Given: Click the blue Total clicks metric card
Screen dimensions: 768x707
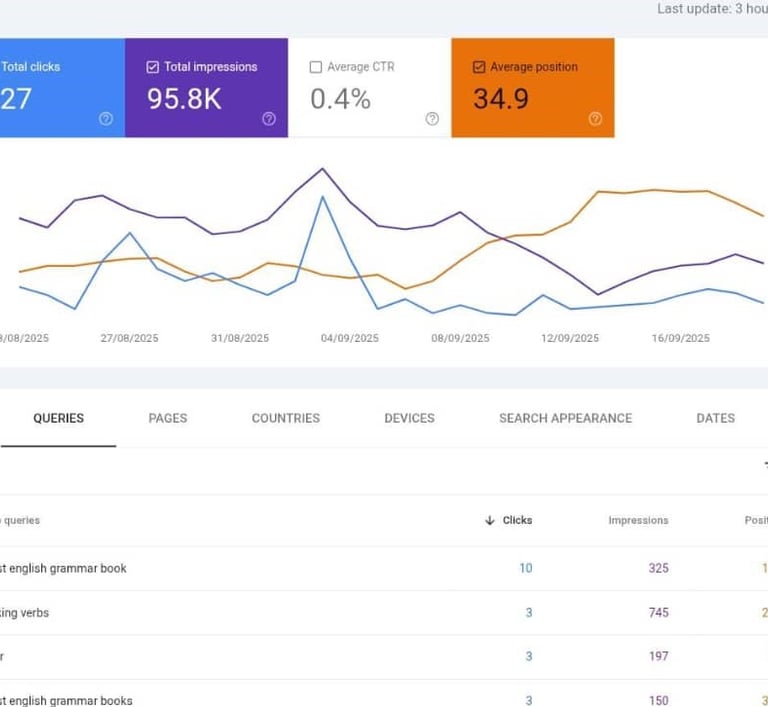Looking at the screenshot, I should (x=60, y=87).
